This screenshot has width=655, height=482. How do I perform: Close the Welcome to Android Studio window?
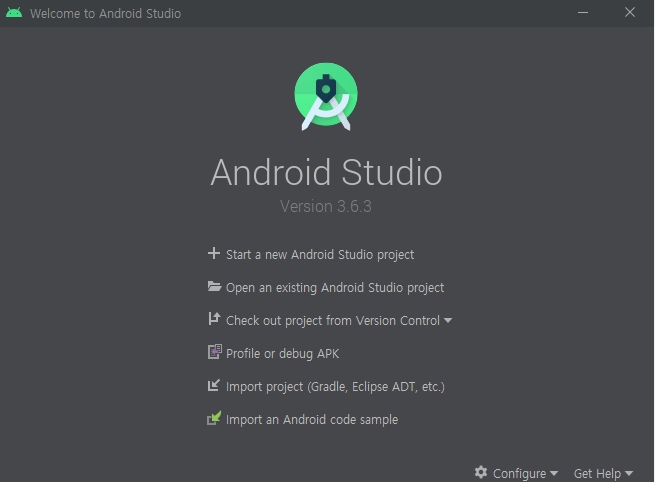[630, 12]
